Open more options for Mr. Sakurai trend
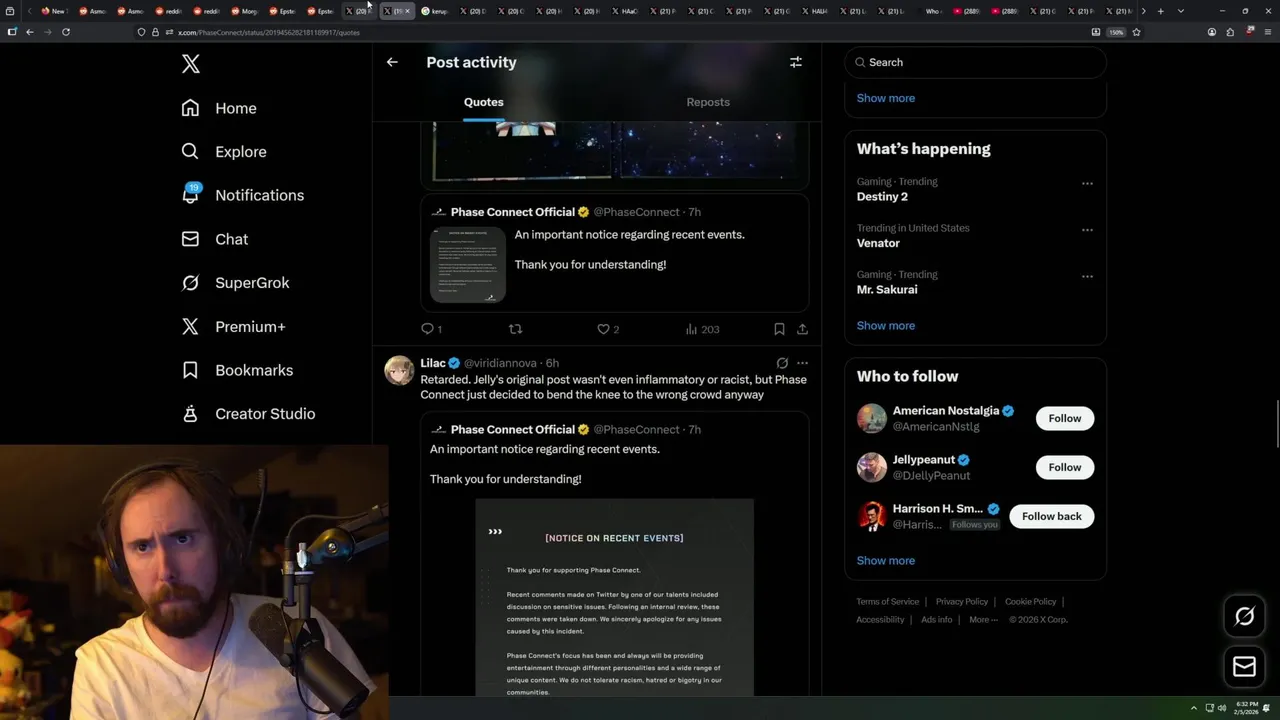The image size is (1280, 720). (1087, 277)
